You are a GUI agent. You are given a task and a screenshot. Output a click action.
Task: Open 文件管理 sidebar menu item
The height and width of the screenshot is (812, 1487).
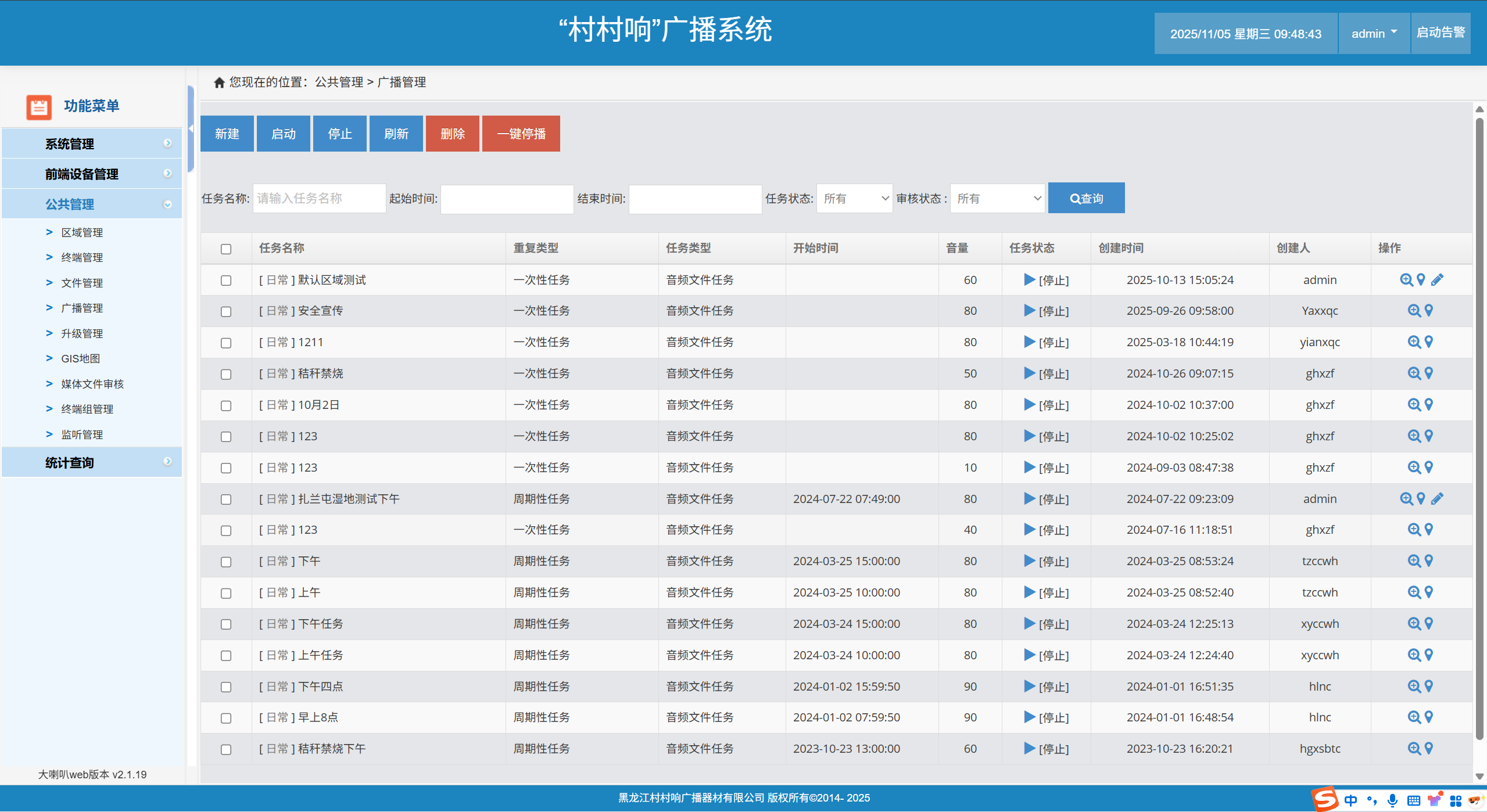pos(82,283)
